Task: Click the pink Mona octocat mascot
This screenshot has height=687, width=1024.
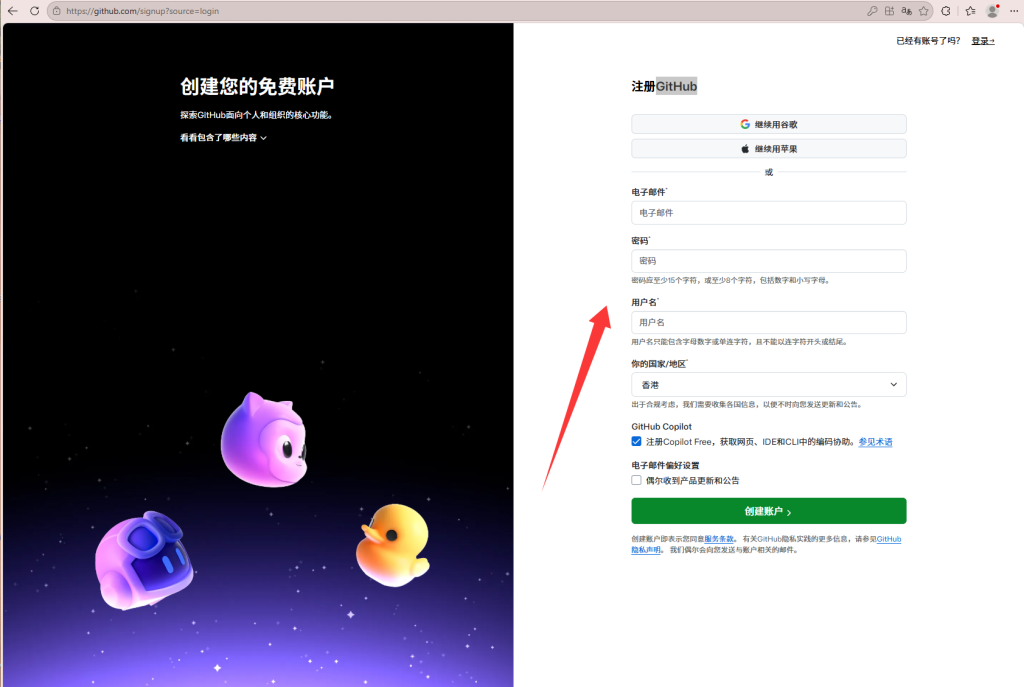Action: [x=264, y=440]
